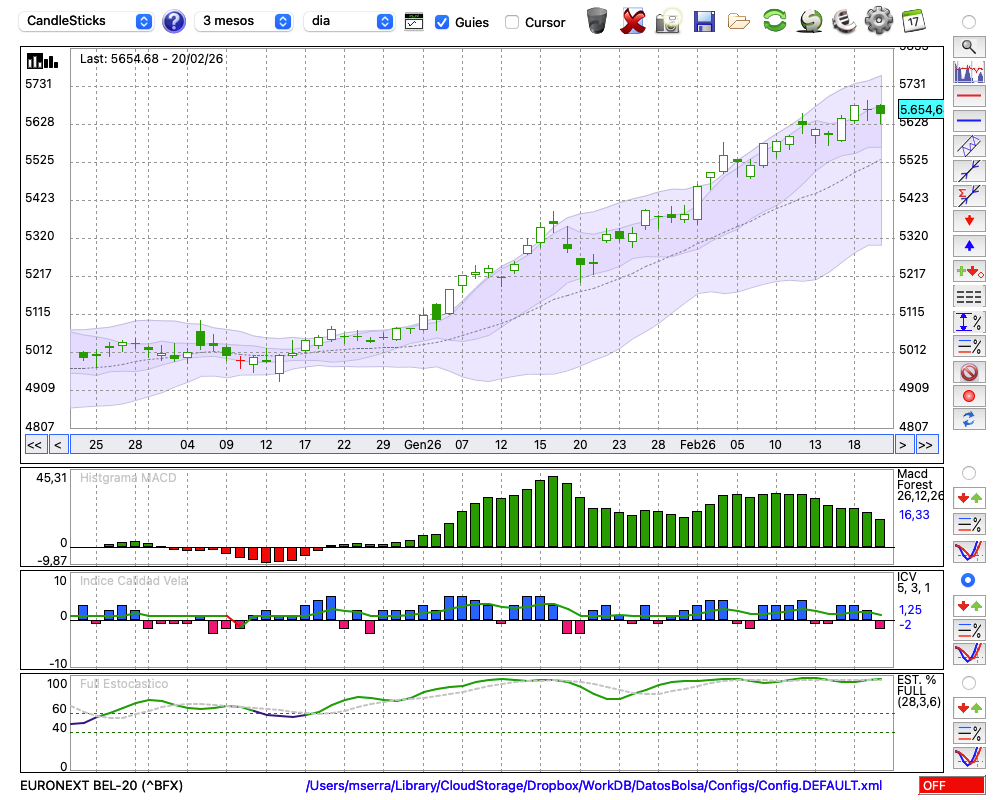The height and width of the screenshot is (800, 1000).
Task: Uncheck the Guies checkbox
Action: pyautogui.click(x=442, y=22)
